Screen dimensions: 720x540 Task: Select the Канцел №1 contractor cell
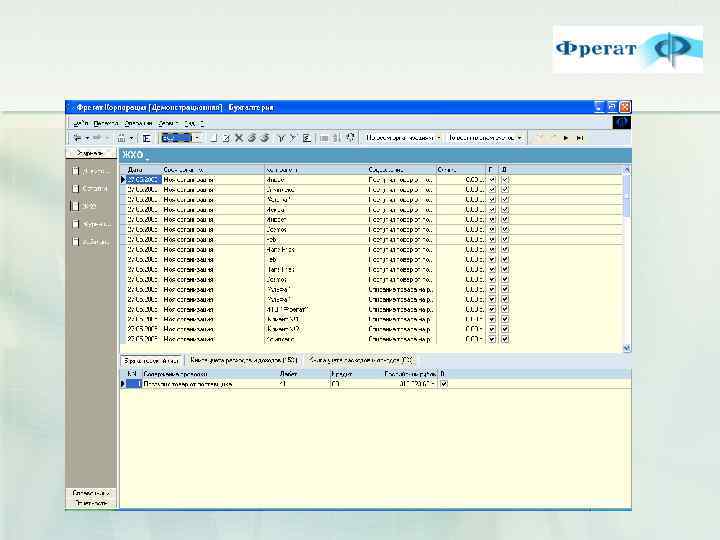(x=316, y=319)
